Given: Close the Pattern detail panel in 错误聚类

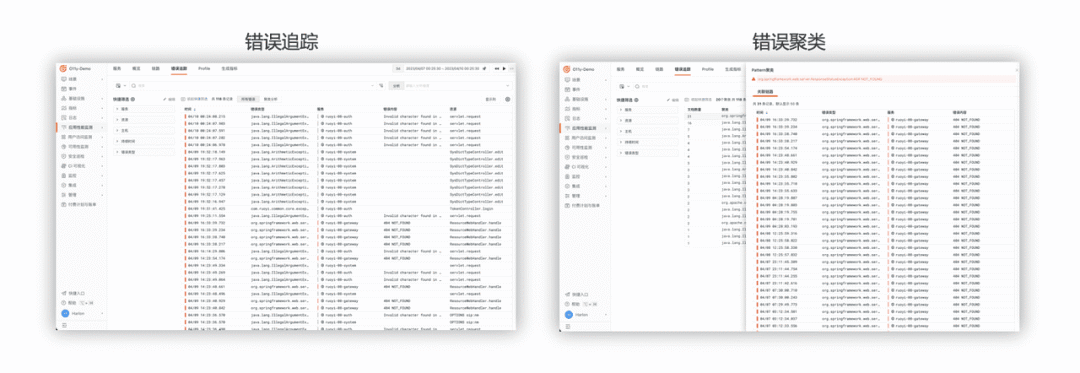Looking at the screenshot, I should (x=1016, y=70).
